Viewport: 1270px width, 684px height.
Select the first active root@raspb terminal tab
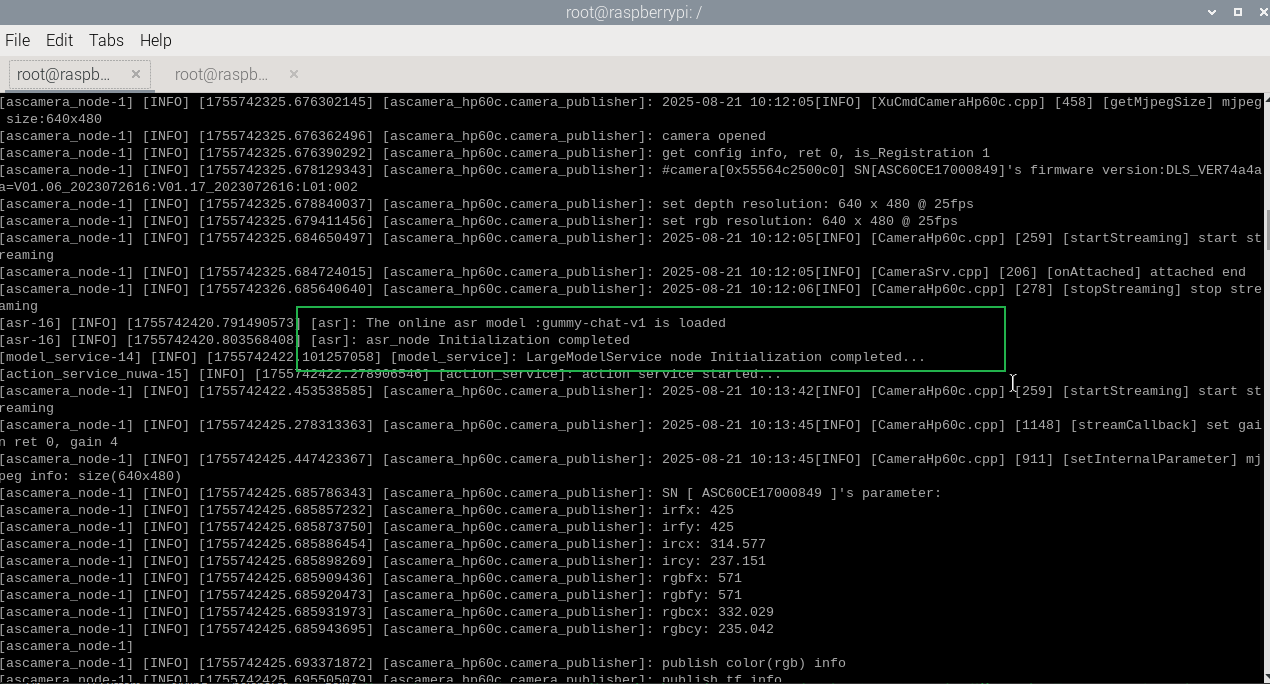[x=64, y=74]
